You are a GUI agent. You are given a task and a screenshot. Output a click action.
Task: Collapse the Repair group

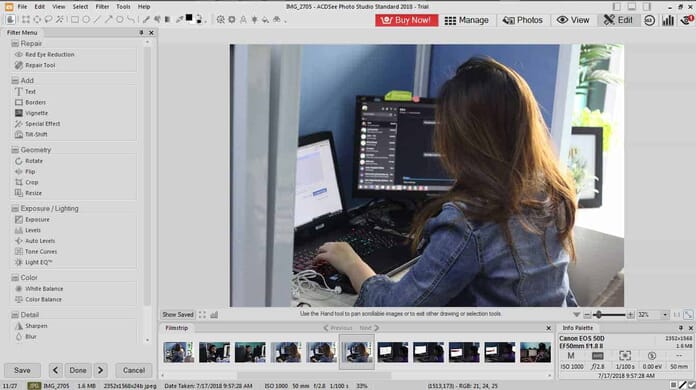coord(15,43)
